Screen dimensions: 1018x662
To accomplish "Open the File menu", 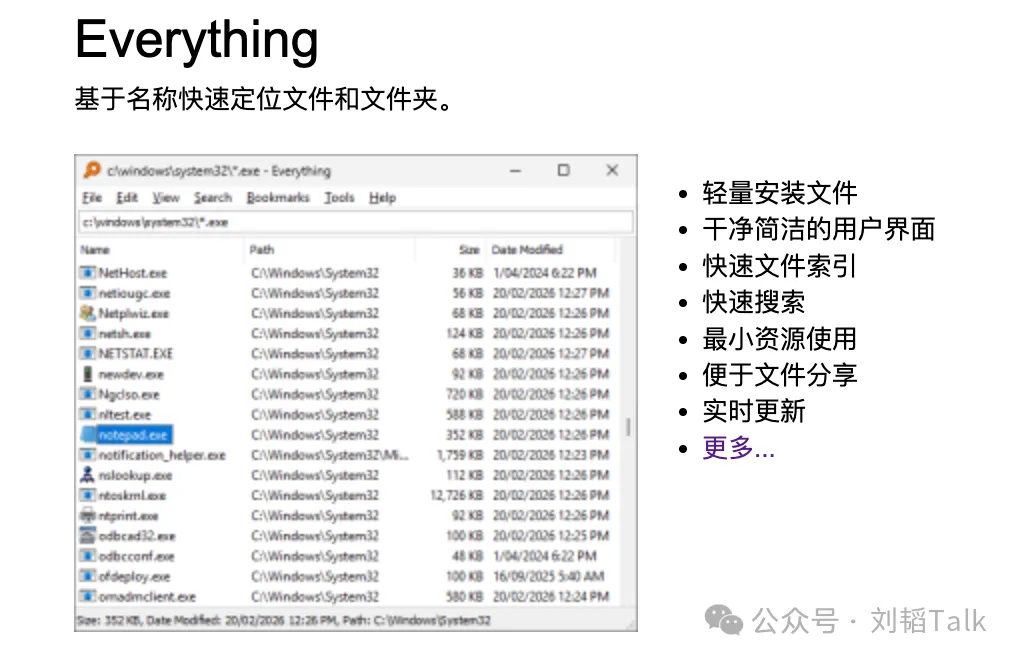I will 92,197.
